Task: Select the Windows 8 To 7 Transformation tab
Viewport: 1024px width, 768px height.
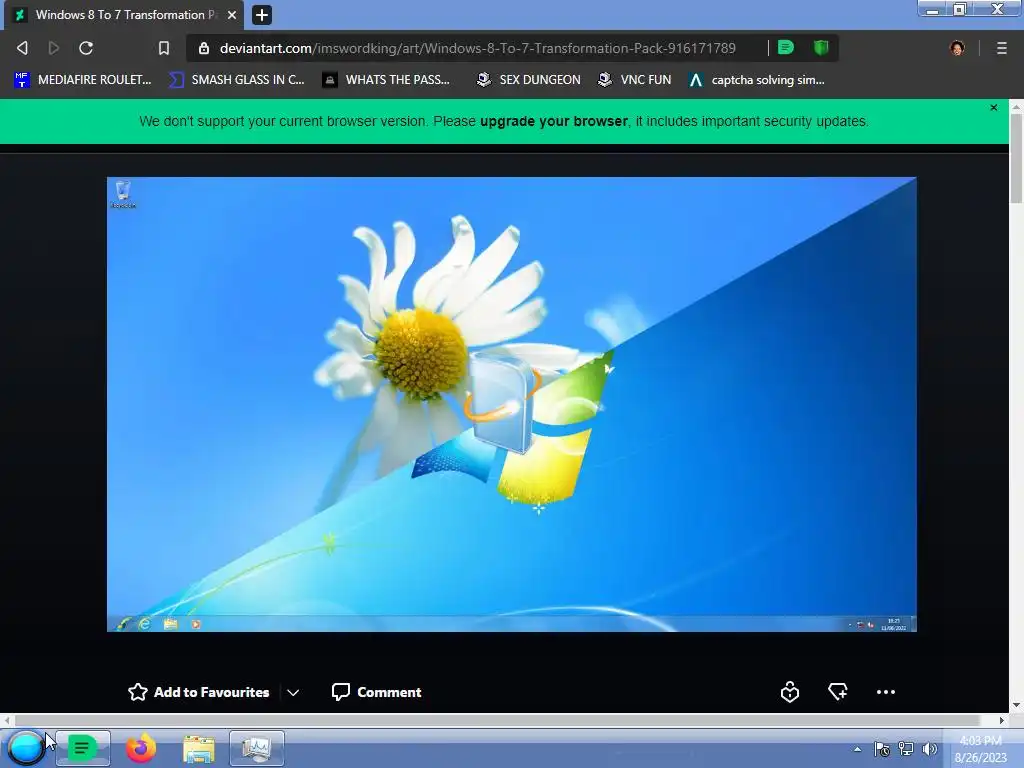Action: pyautogui.click(x=124, y=15)
